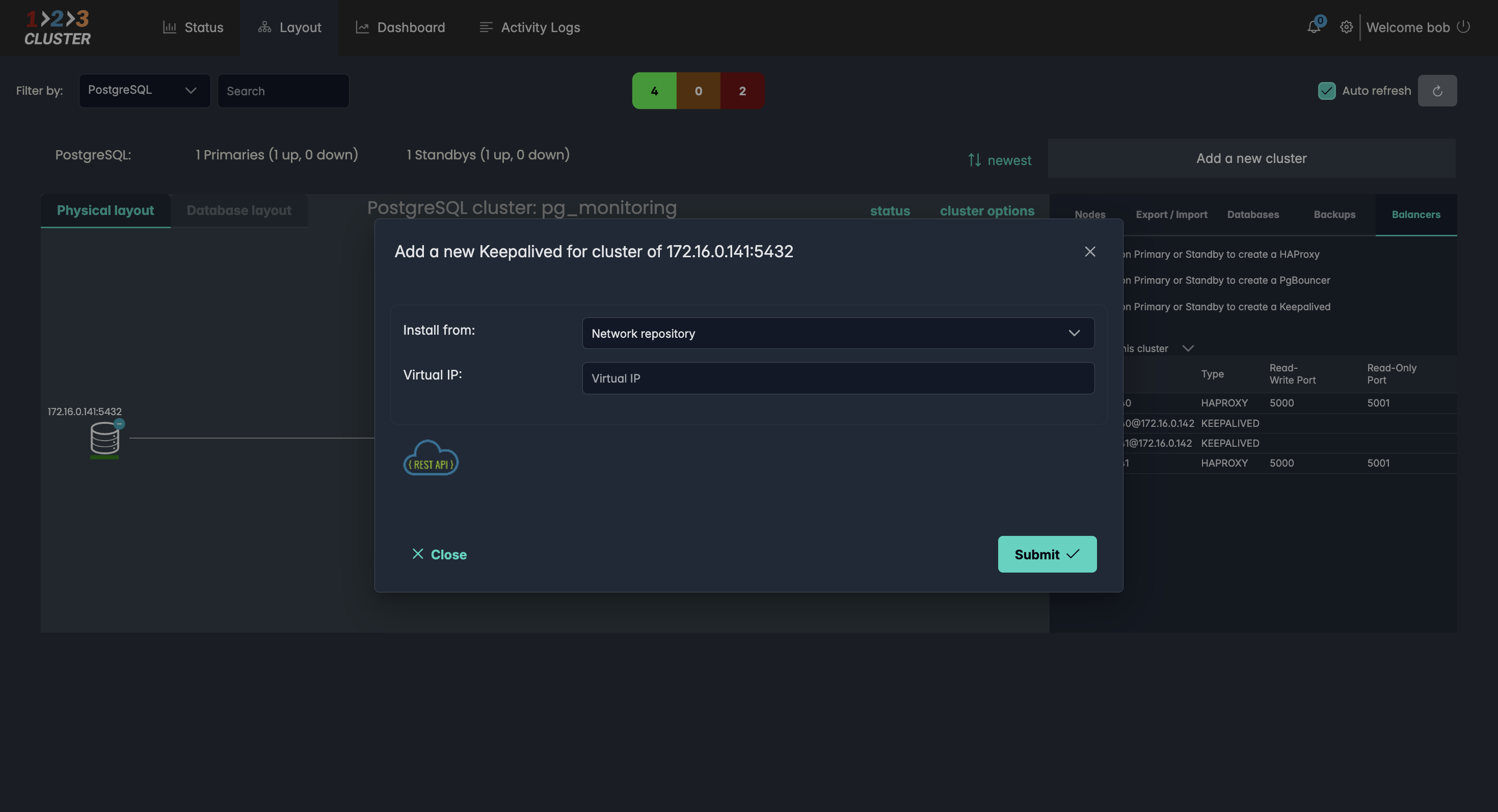
Task: Open the PostgreSQL filter dropdown
Action: tap(144, 90)
